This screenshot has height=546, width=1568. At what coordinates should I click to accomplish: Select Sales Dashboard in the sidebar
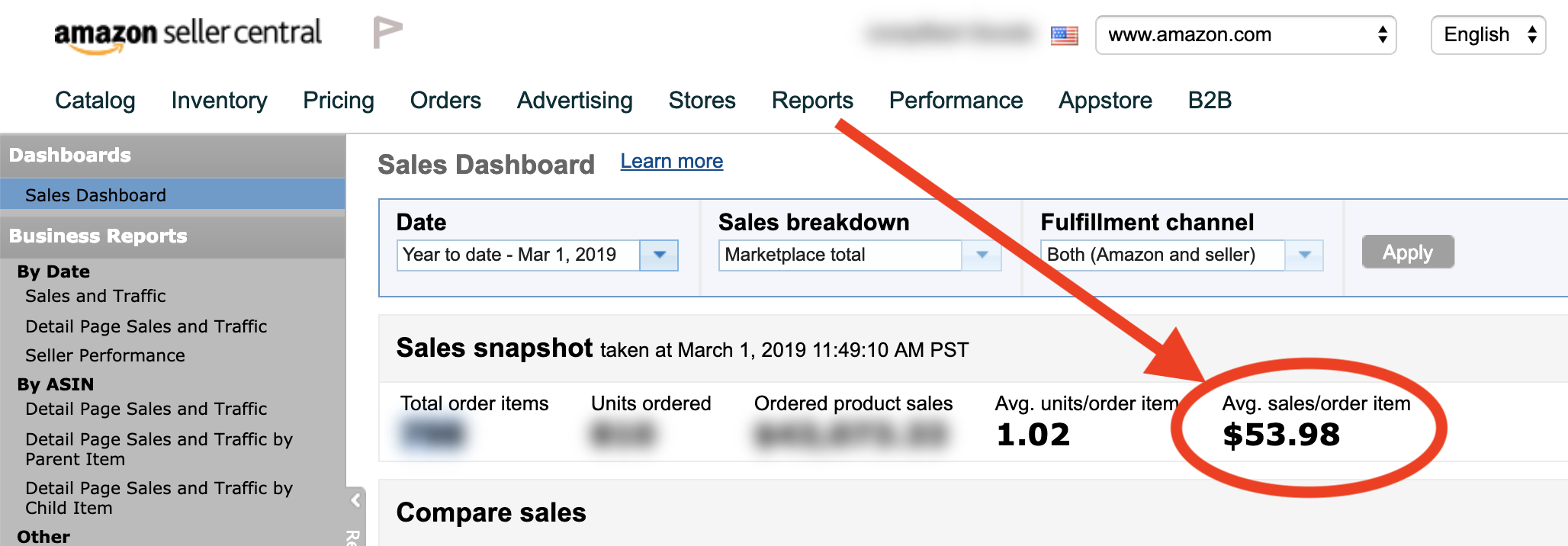[172, 194]
